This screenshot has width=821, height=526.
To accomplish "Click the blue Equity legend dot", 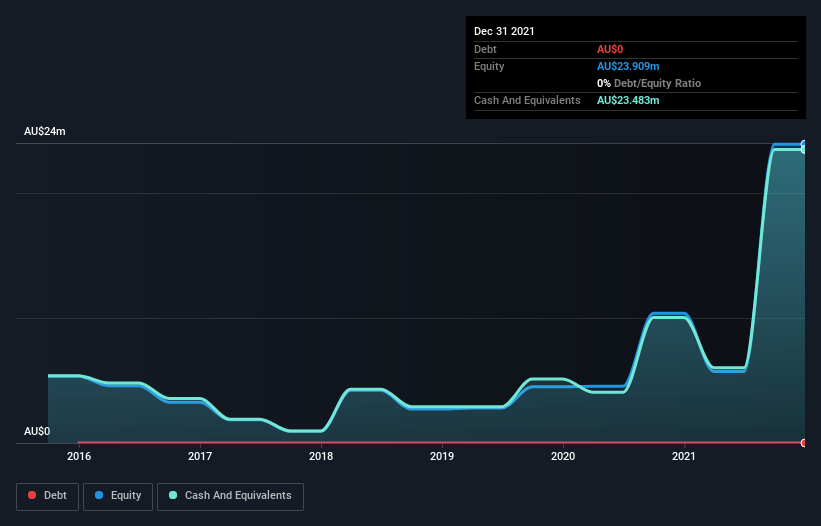I will (99, 495).
